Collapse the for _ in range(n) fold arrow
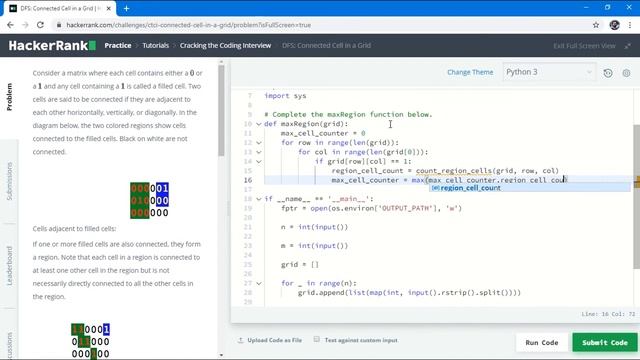This screenshot has height=360, width=640. 259,283
